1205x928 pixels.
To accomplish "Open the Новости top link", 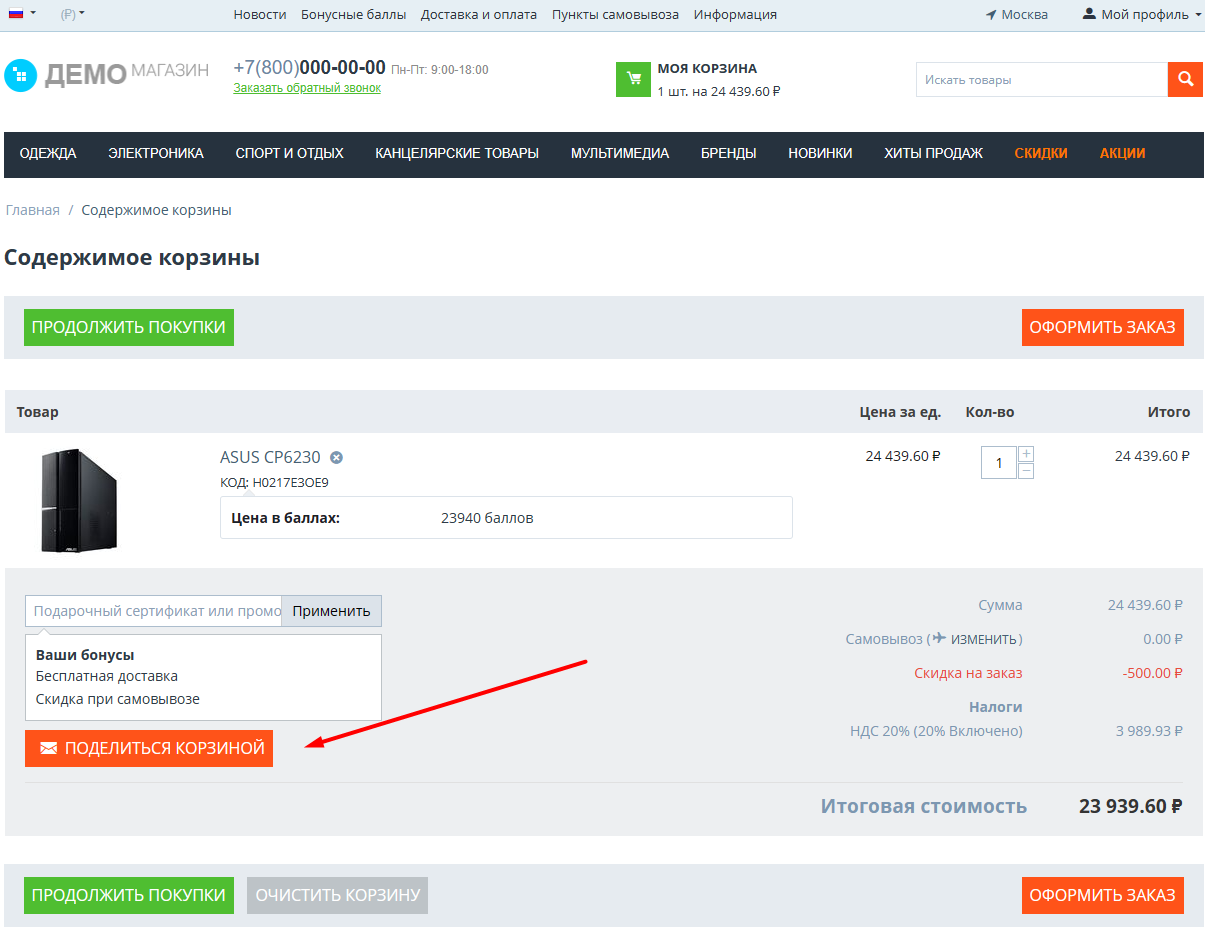I will point(260,14).
